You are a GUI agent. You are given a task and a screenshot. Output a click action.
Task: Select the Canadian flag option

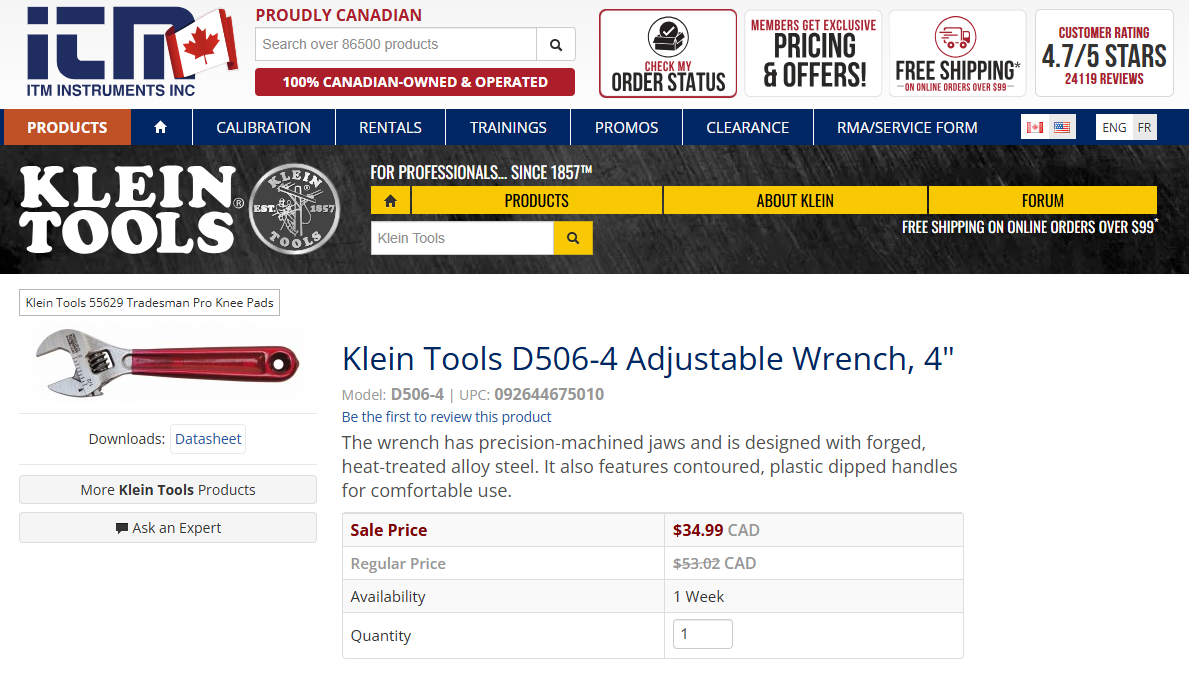coord(1035,126)
